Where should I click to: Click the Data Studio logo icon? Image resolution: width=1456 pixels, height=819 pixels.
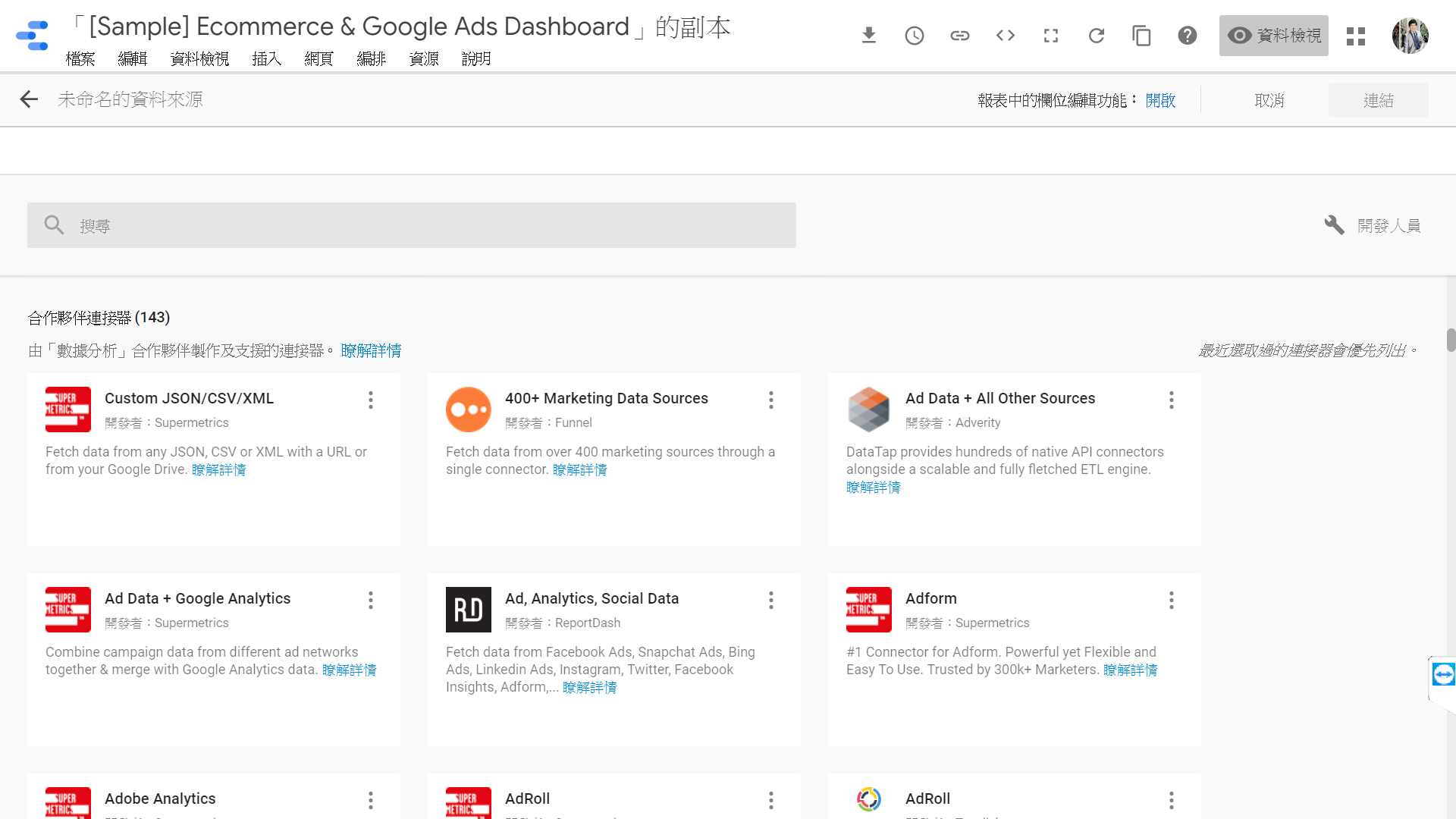[x=32, y=36]
